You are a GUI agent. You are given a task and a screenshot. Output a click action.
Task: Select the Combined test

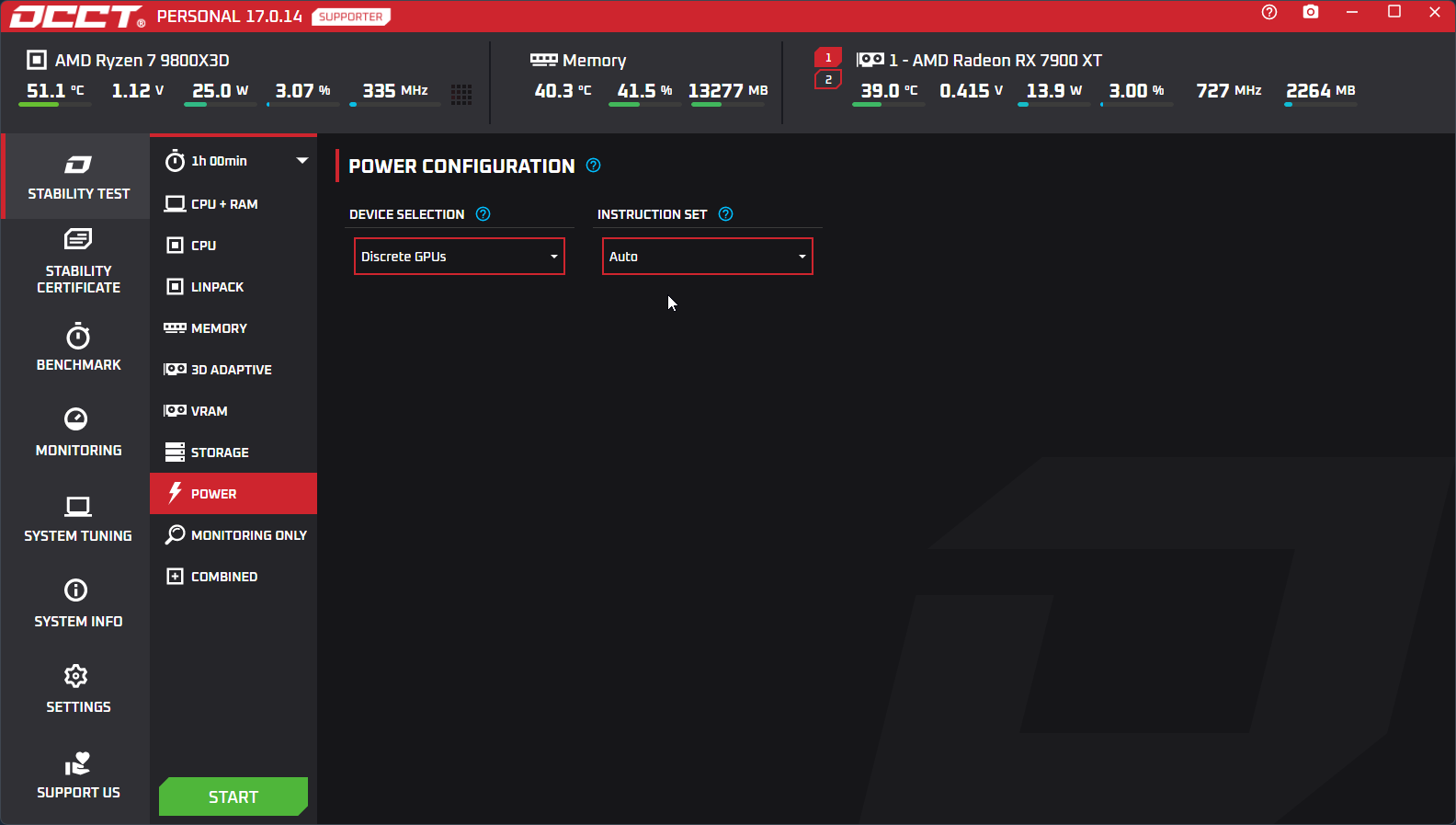(x=233, y=577)
